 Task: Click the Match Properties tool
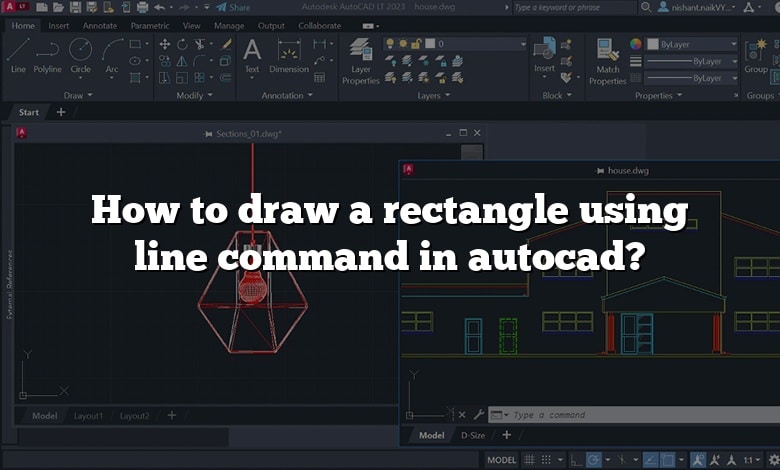(x=607, y=60)
